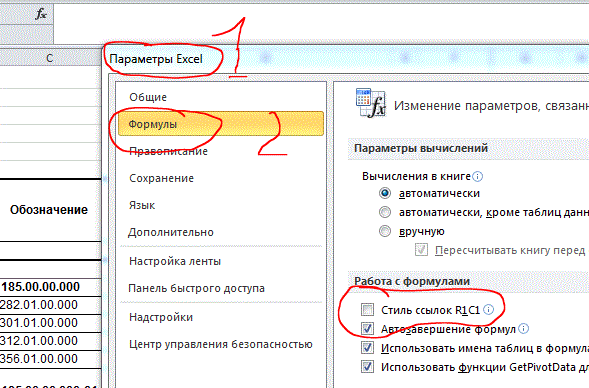Open the Надстройки options category
Image resolution: width=589 pixels, height=388 pixels.
[220, 317]
